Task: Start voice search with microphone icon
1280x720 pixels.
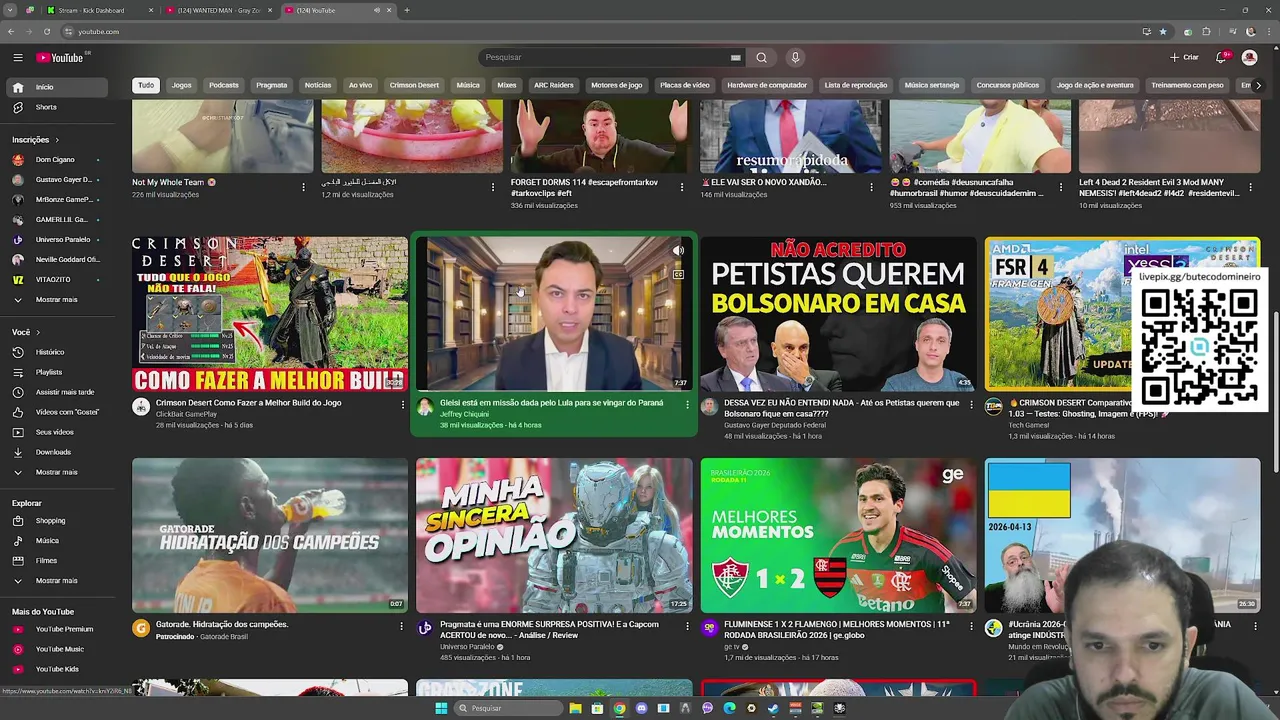Action: [795, 58]
